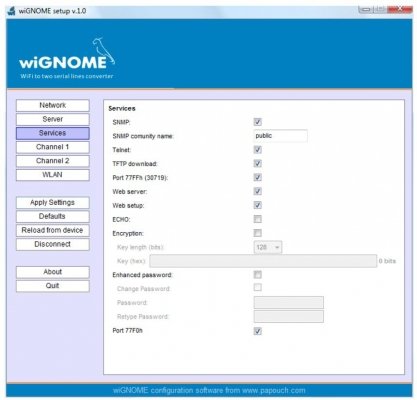This screenshot has width=417, height=400.
Task: Disable the SNMP checkbox
Action: (258, 122)
